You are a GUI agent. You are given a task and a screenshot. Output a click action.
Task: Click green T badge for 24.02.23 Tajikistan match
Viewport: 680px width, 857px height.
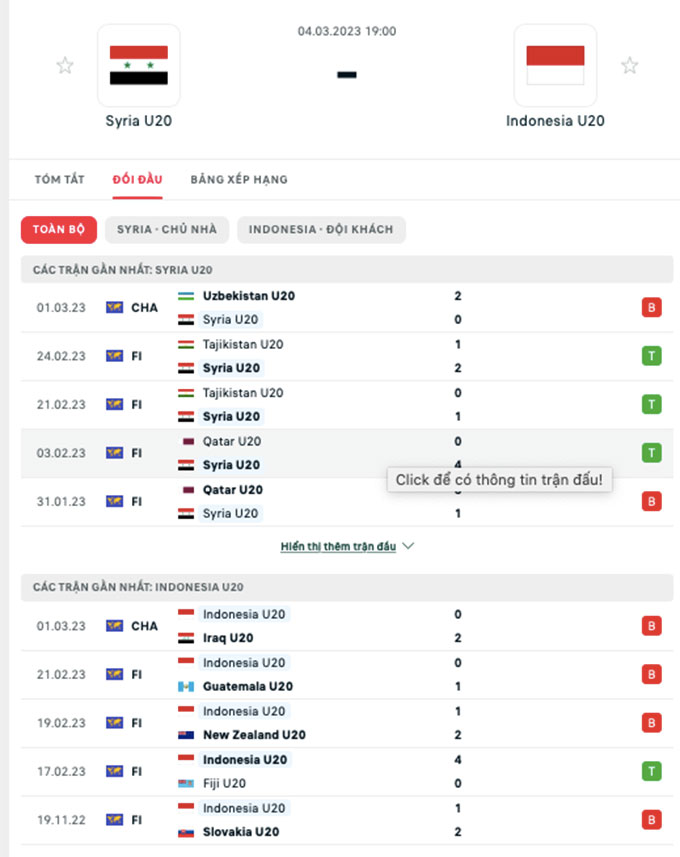click(652, 356)
